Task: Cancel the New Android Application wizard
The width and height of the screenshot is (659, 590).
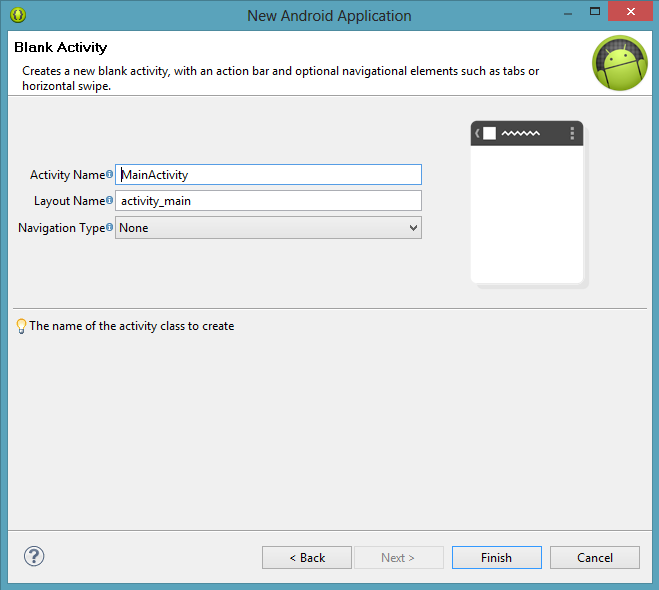Action: pos(595,558)
